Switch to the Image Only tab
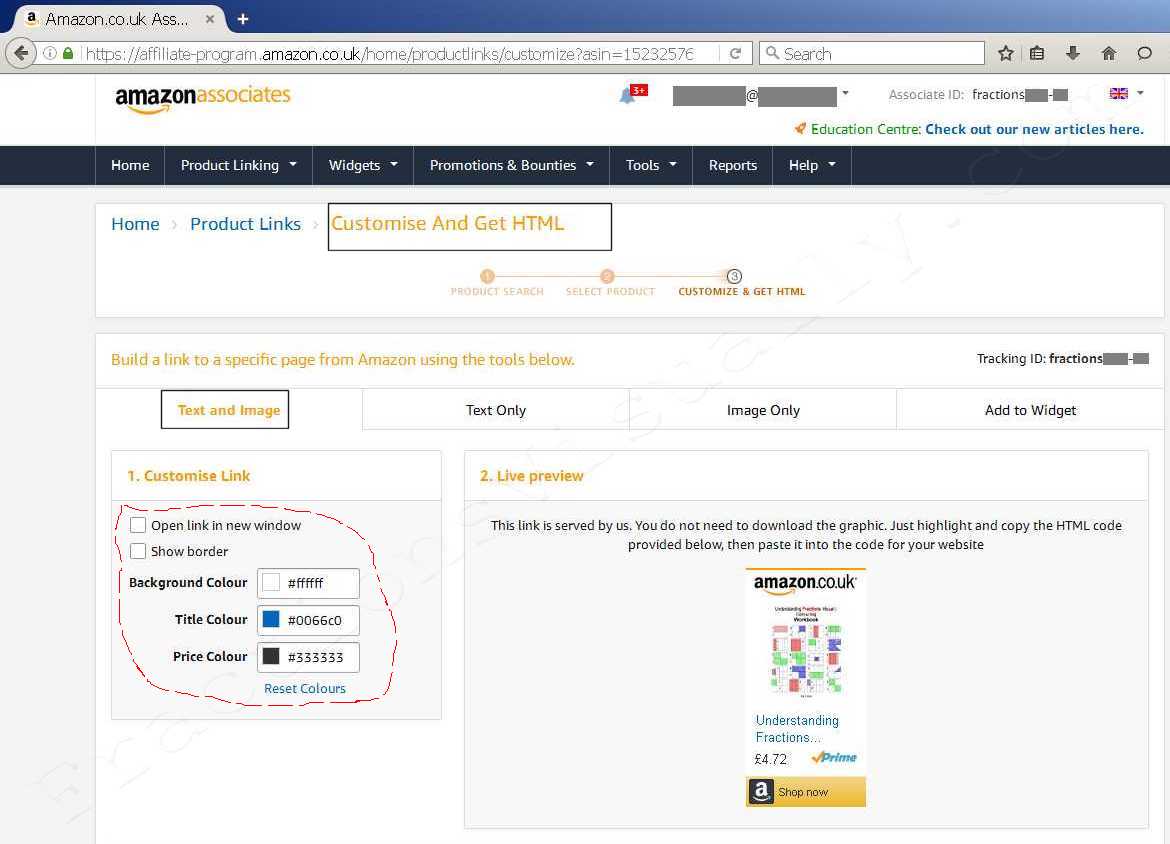 point(763,410)
